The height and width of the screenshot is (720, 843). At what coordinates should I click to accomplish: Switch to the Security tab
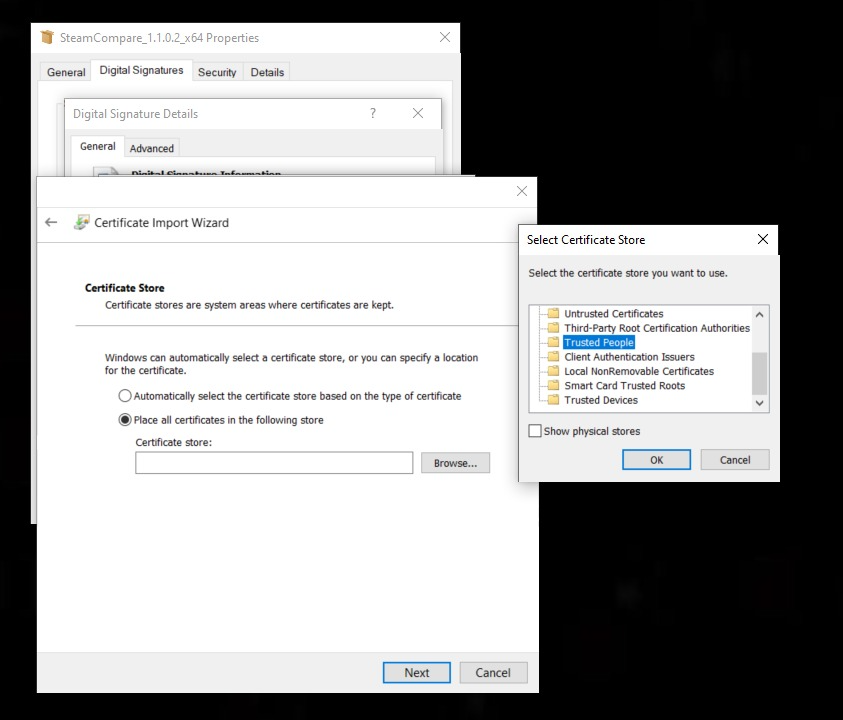217,72
